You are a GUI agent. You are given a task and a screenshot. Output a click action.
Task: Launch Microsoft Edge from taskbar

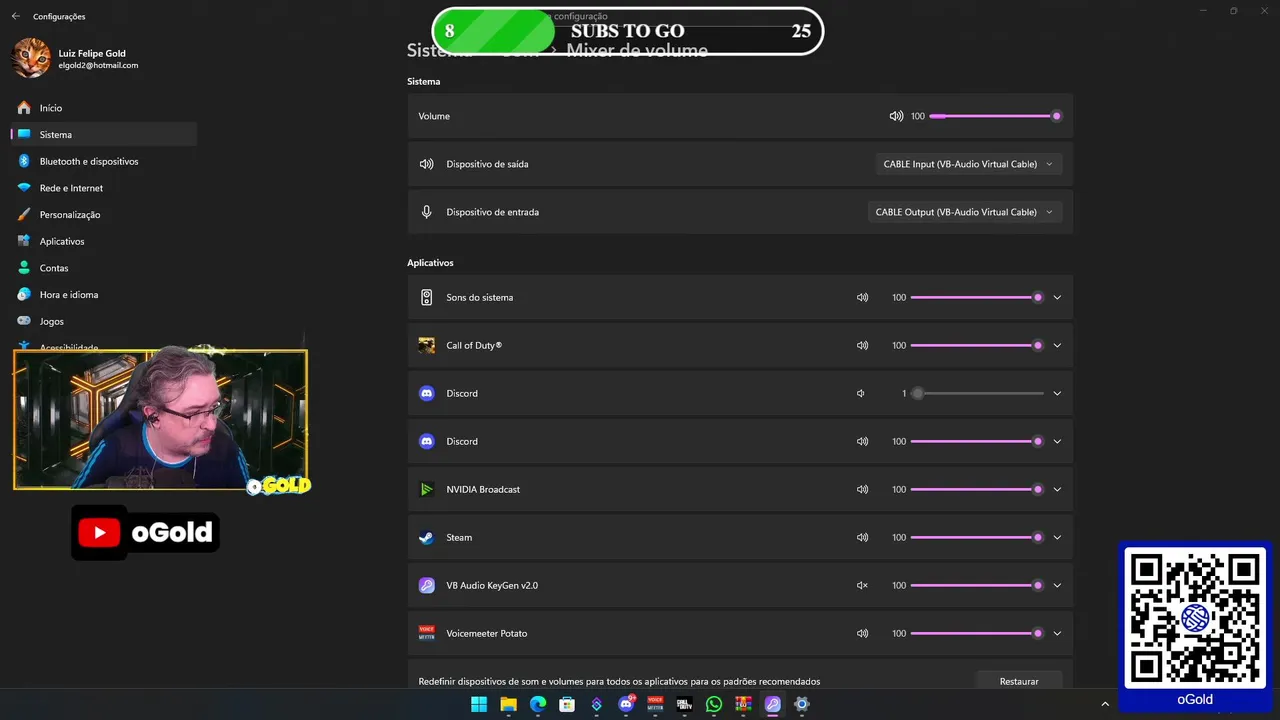point(538,704)
